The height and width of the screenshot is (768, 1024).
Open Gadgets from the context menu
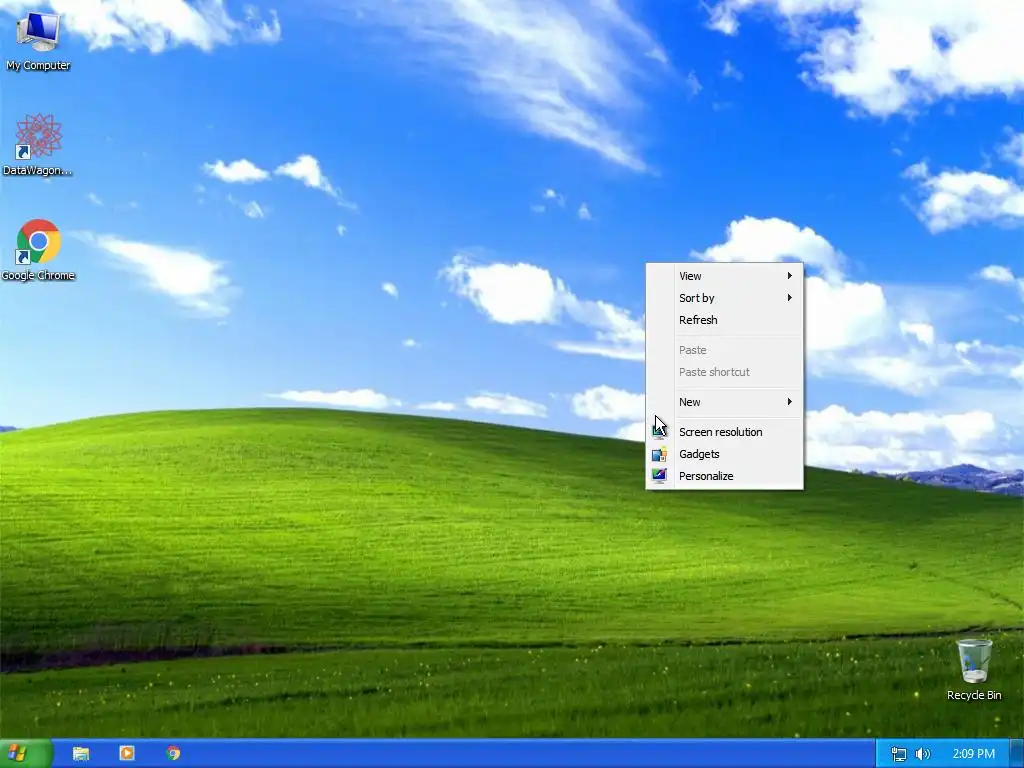click(x=724, y=454)
